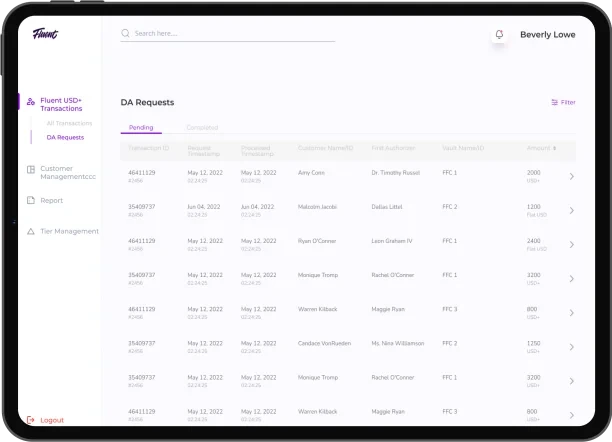Open Leon Graham IV row's neighbor Rachel O'Conner 3200 first chevron
Viewport: 612px width, 442px height.
pyautogui.click(x=571, y=279)
